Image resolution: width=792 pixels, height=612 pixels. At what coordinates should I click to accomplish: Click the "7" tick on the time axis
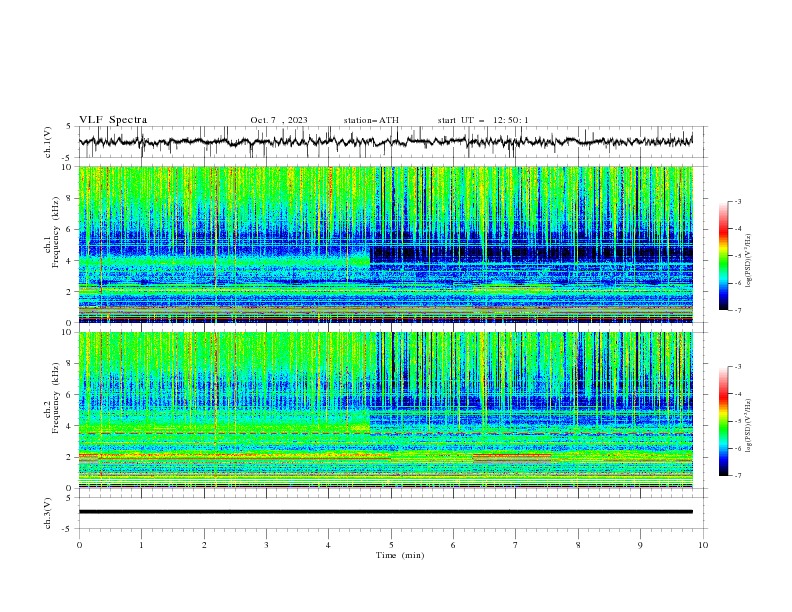[516, 545]
